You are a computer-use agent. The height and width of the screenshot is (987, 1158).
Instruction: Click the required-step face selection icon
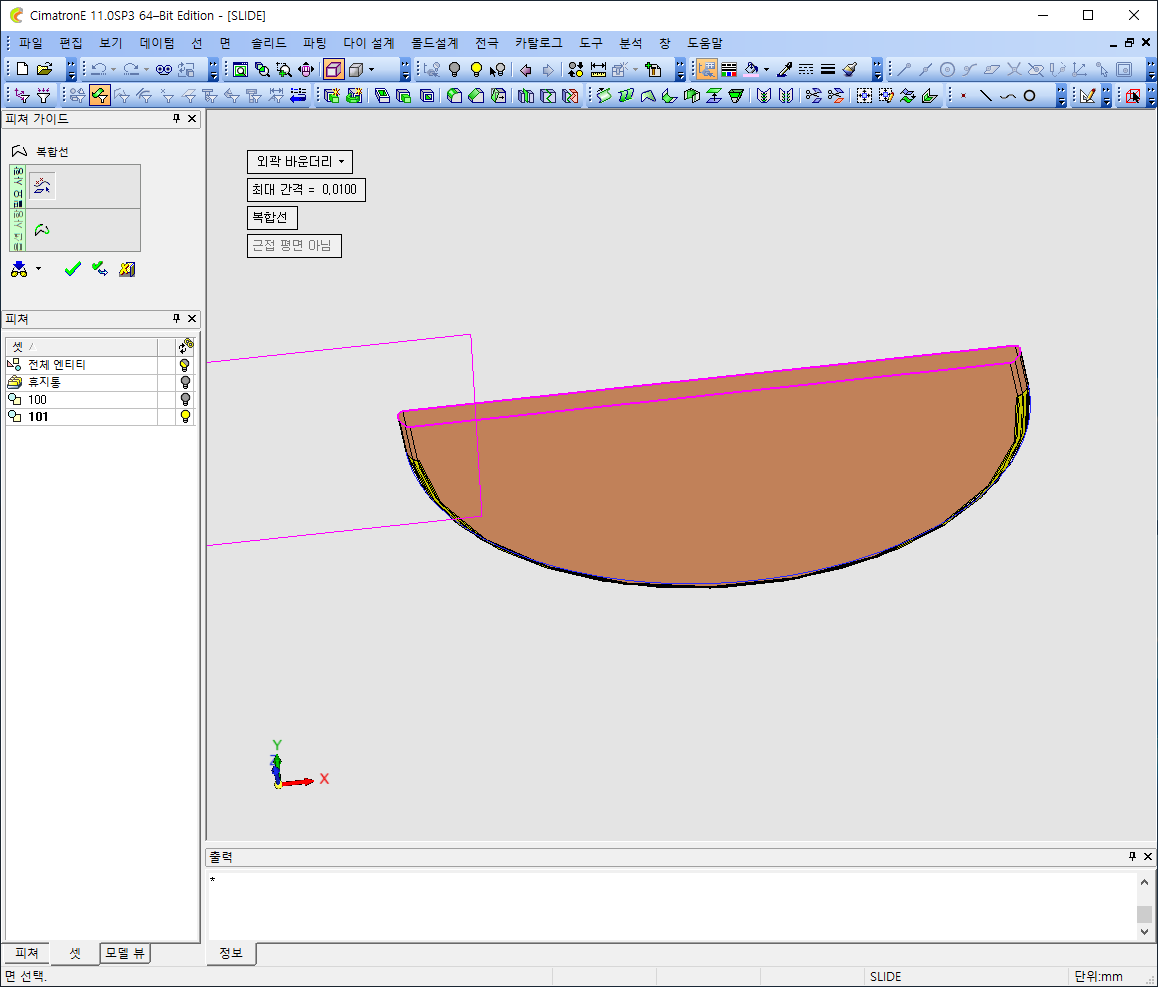[x=42, y=186]
